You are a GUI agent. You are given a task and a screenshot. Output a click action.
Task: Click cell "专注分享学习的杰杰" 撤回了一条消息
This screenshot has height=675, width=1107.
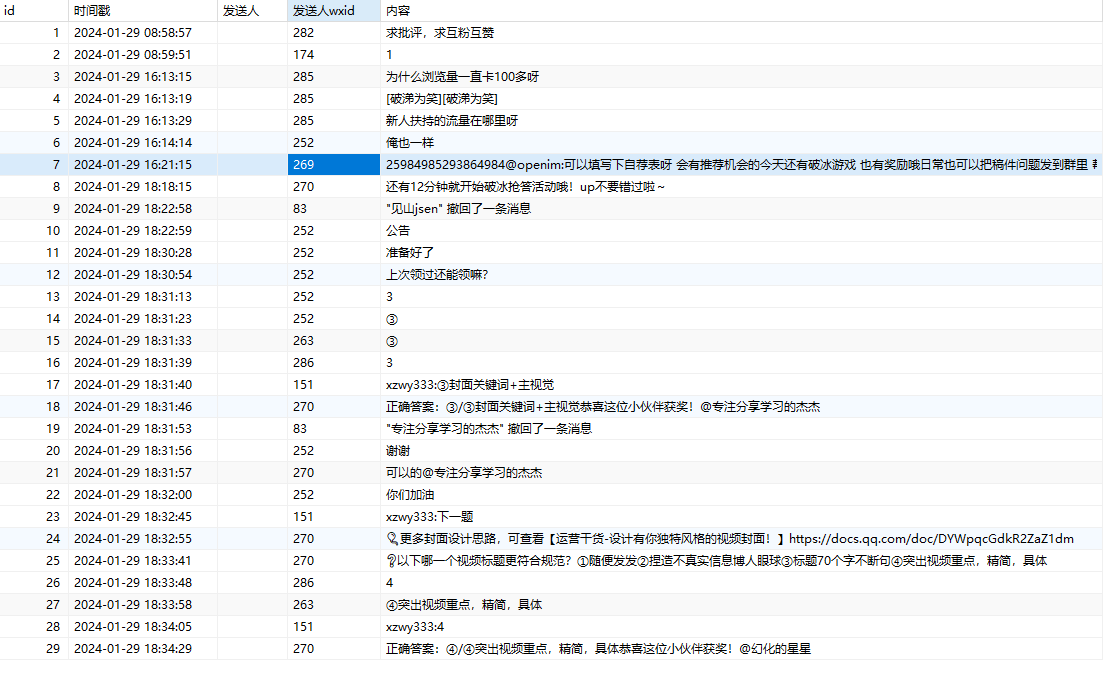pos(741,429)
